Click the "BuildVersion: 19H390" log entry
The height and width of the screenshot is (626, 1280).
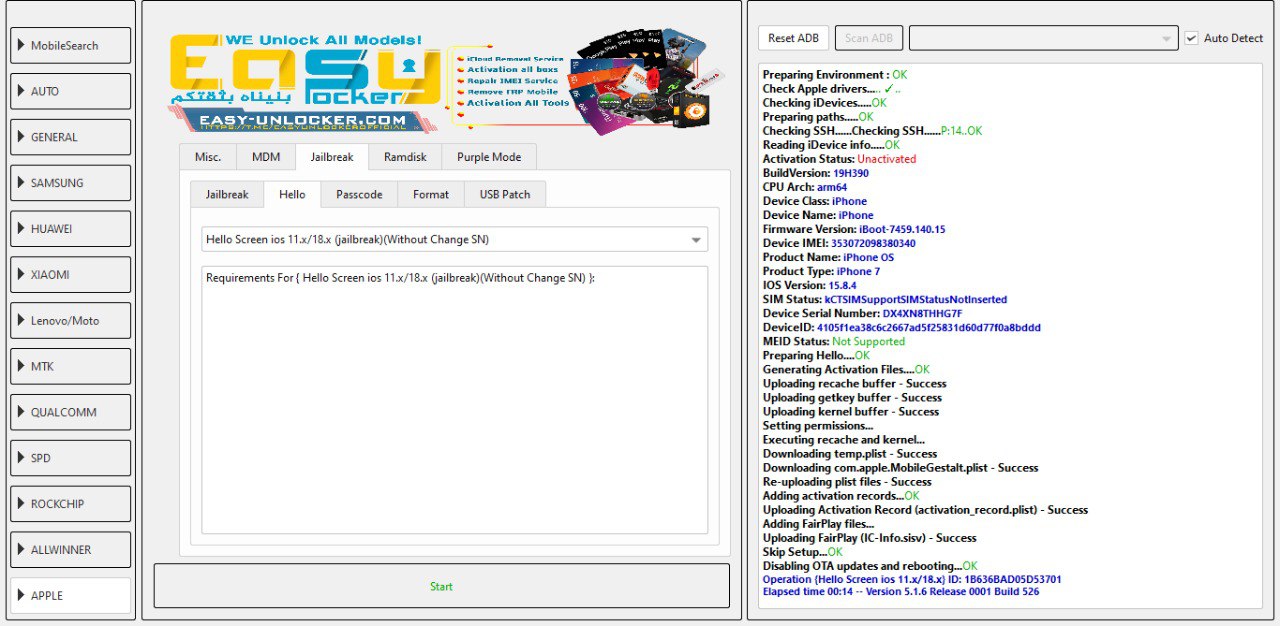click(815, 173)
